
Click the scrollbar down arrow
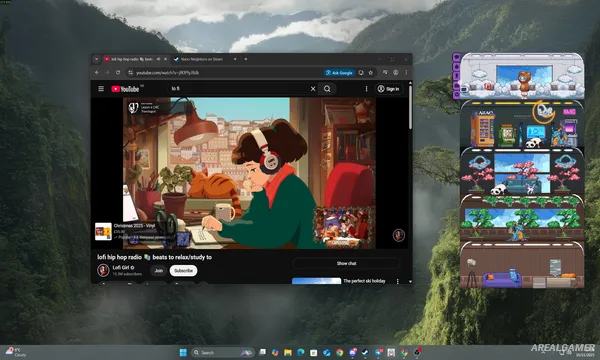pos(410,282)
